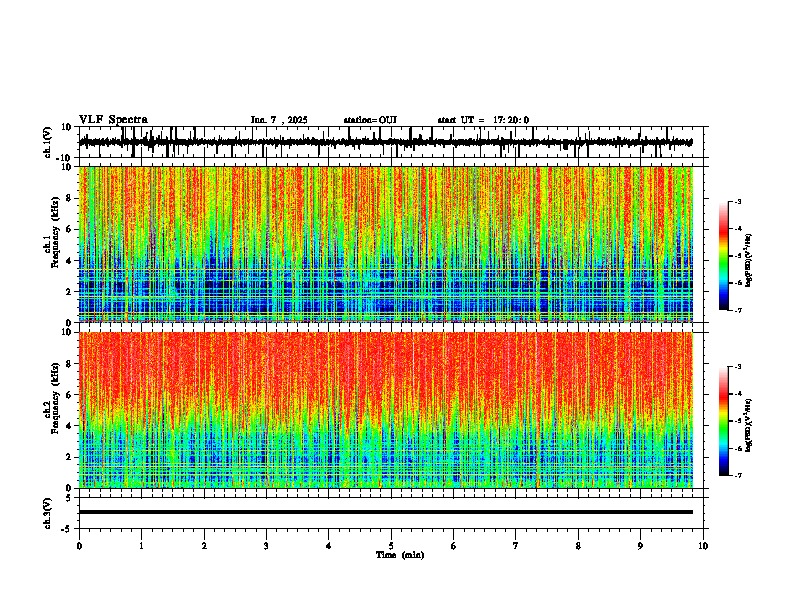Screen dimensions: 792x612
Task: Click the "-3" label on ch.1 color bar
Action: [x=738, y=202]
